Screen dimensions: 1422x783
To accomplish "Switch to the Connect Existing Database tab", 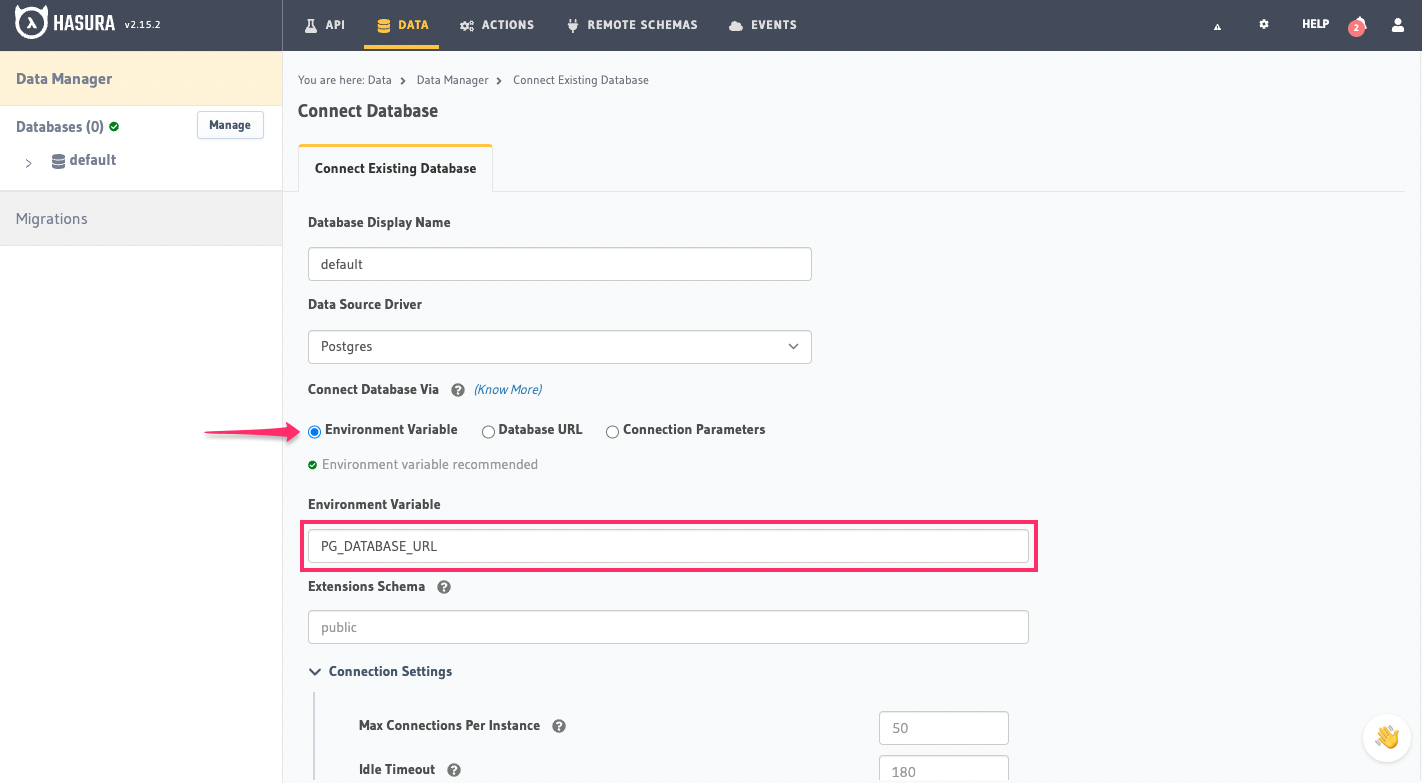I will pyautogui.click(x=395, y=168).
